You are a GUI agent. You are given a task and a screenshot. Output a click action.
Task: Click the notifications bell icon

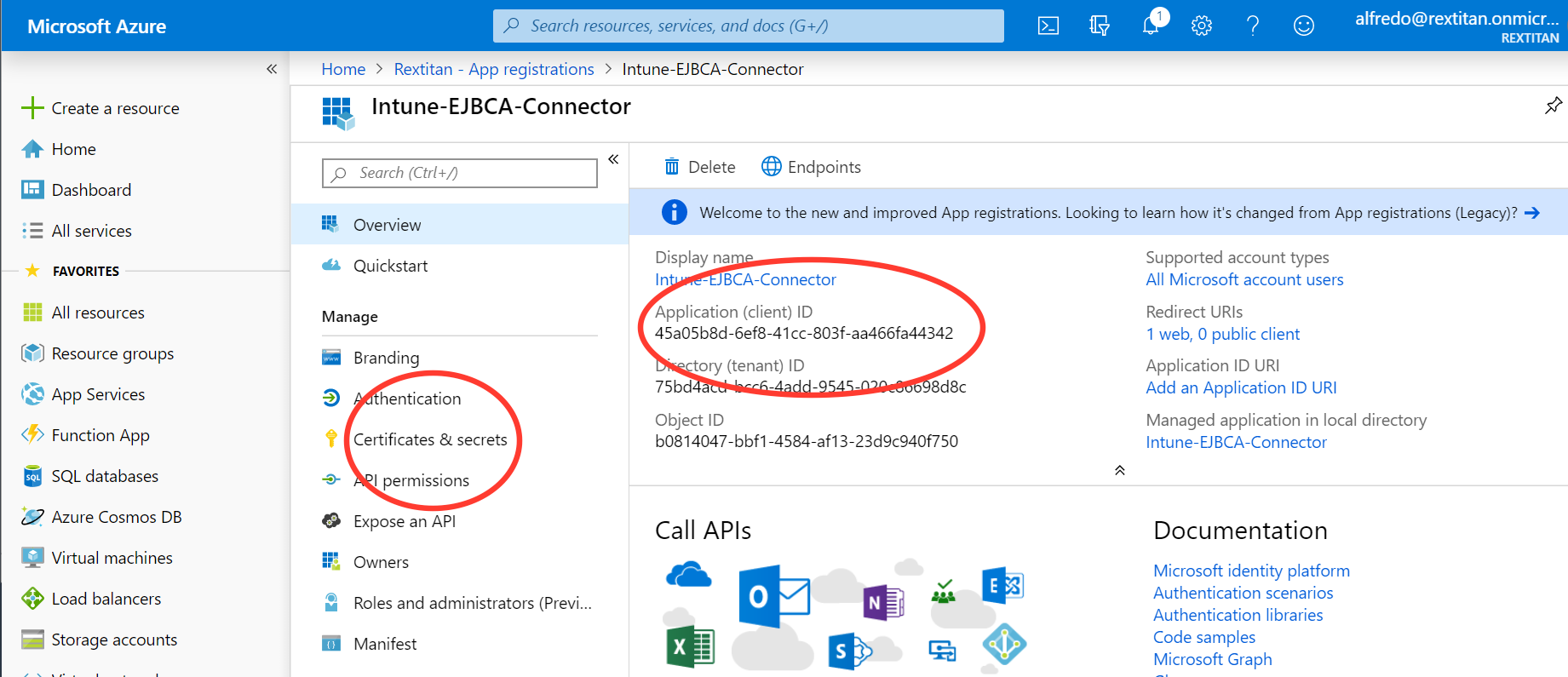(1151, 25)
